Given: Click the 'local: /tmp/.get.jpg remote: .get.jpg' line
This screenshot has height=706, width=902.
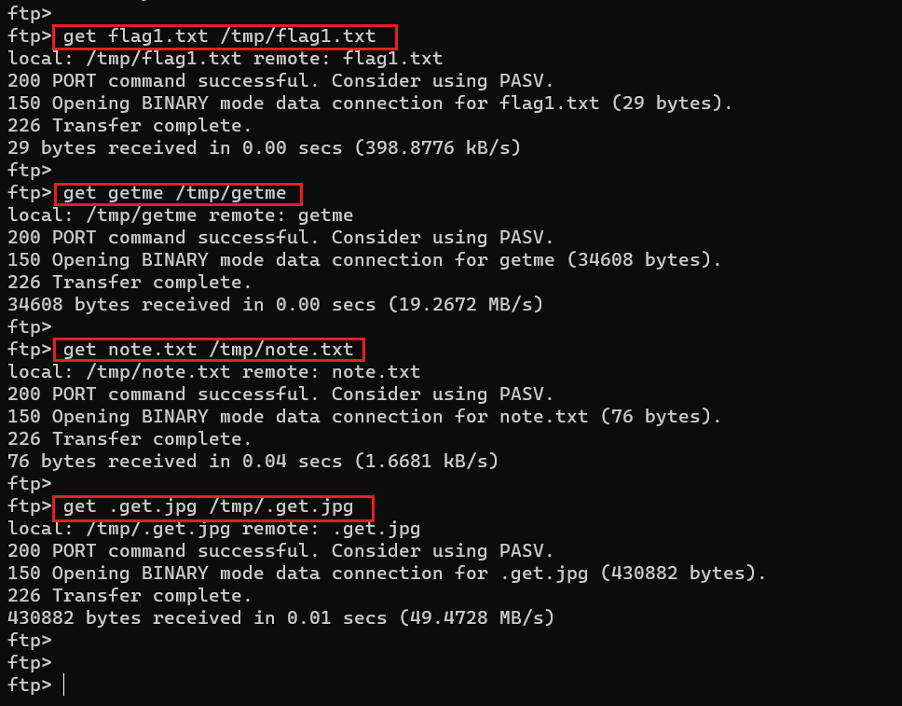Looking at the screenshot, I should [214, 528].
